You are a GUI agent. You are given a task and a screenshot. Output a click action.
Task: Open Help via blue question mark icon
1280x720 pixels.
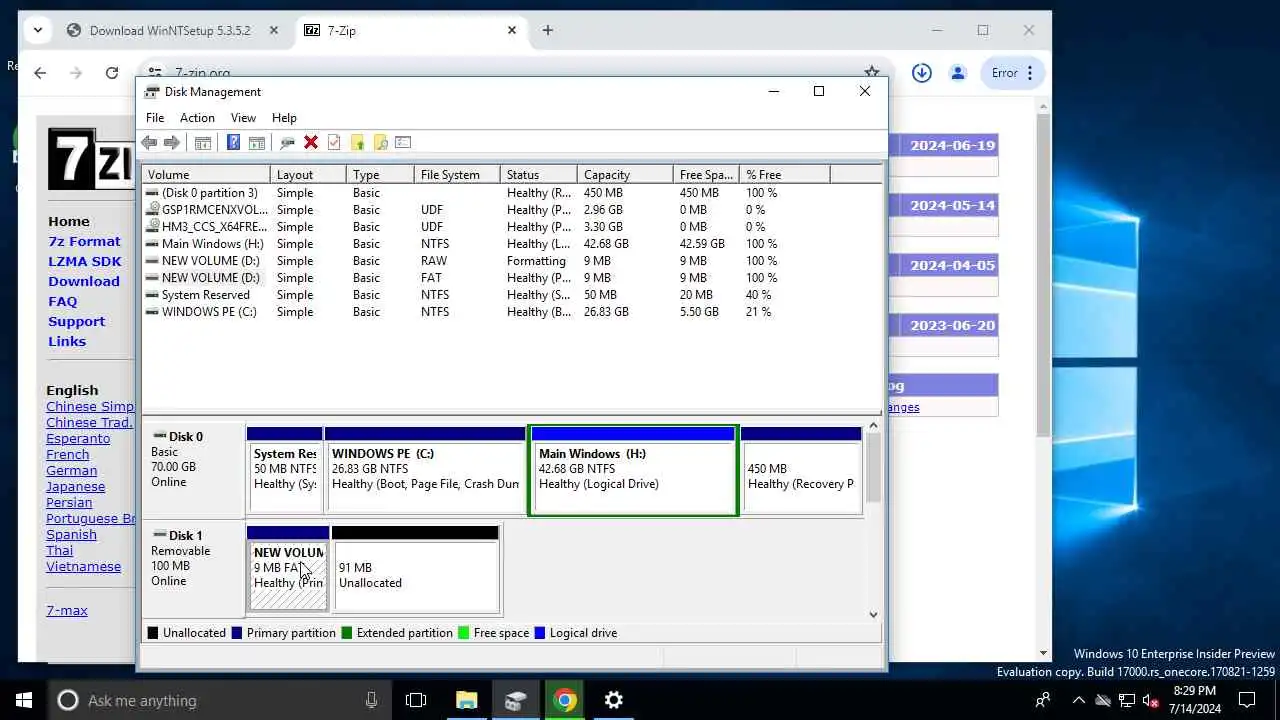click(x=233, y=143)
